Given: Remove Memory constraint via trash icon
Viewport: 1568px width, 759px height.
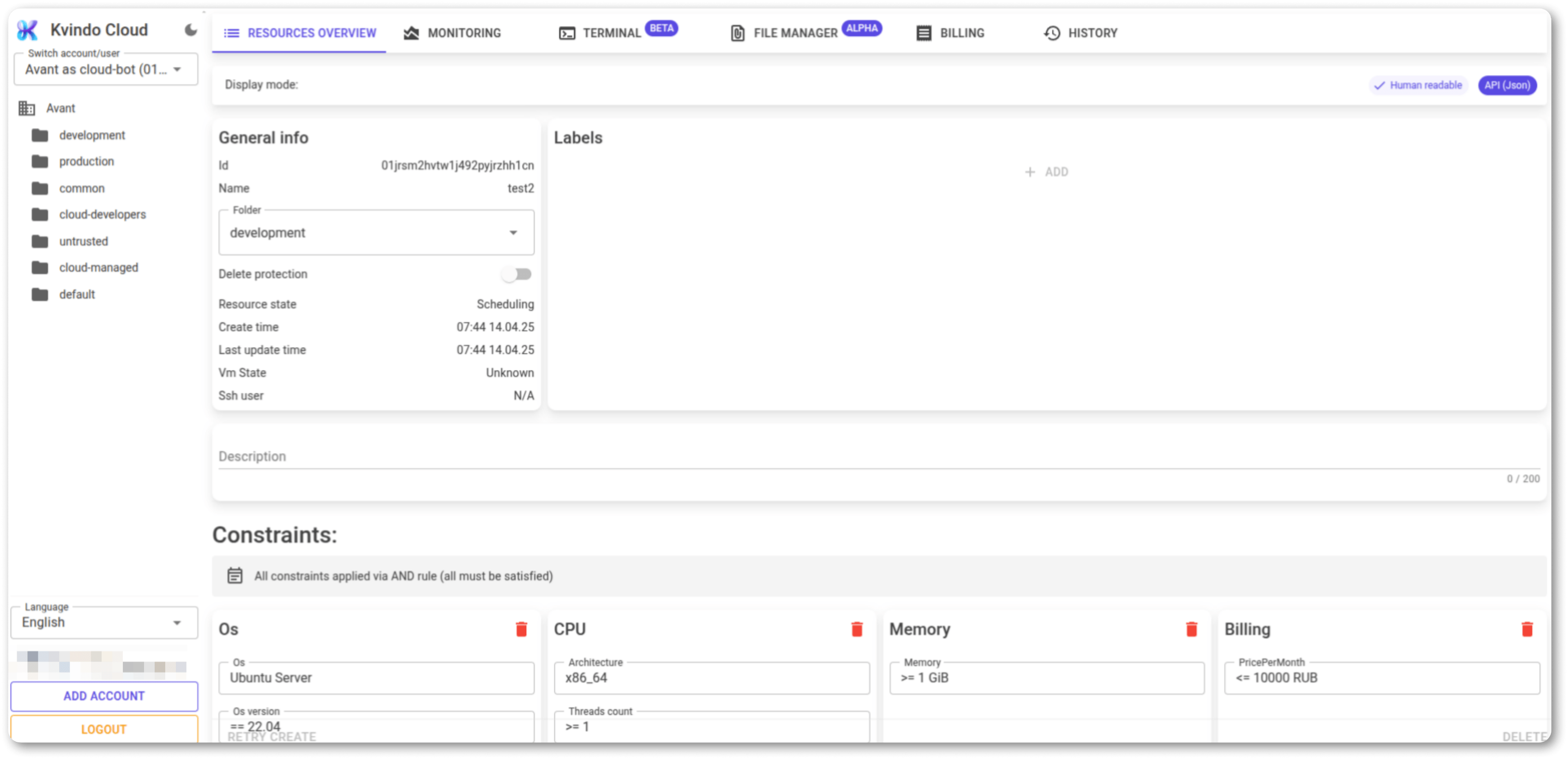Looking at the screenshot, I should pyautogui.click(x=1191, y=629).
